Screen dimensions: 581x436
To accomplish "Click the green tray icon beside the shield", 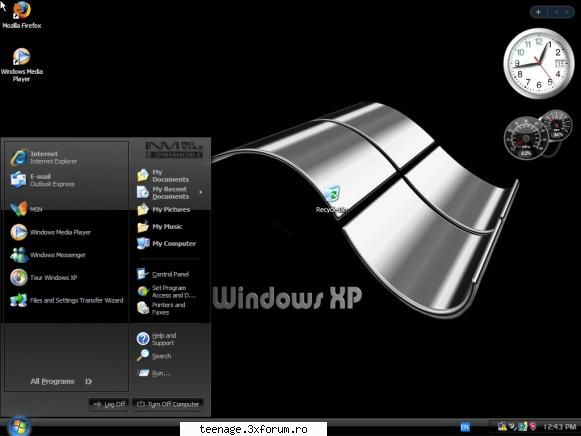I will tap(523, 427).
